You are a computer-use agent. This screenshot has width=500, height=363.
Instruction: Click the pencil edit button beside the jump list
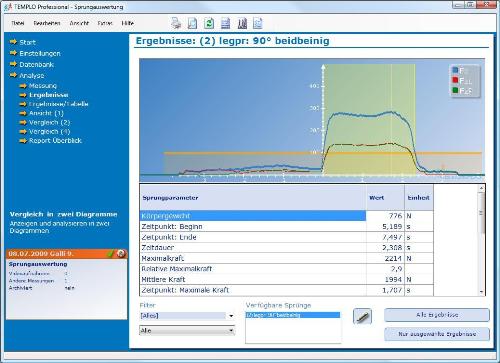pos(362,316)
